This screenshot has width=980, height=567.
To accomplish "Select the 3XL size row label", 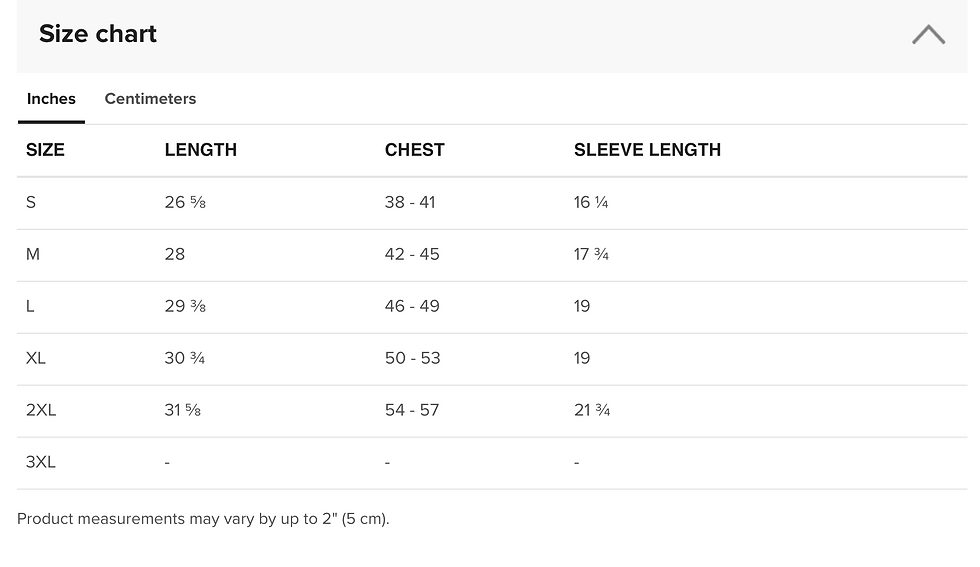I will coord(41,462).
